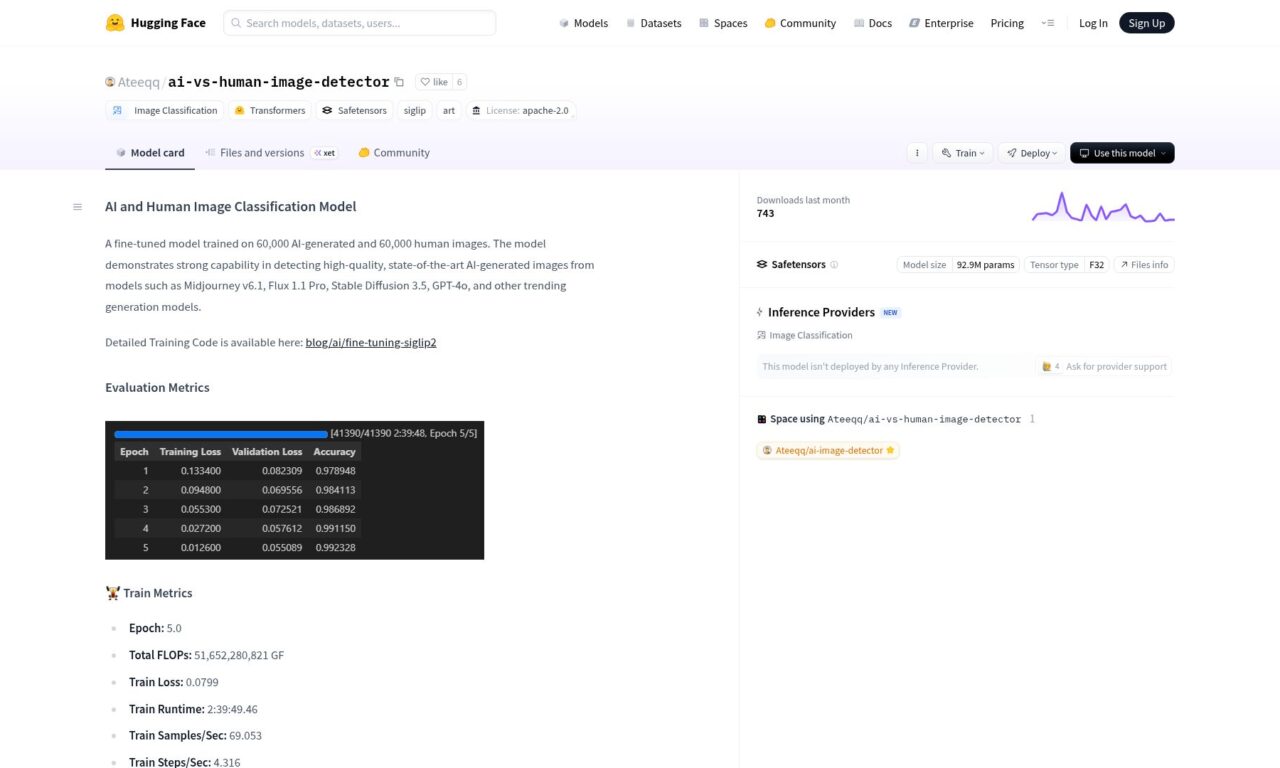This screenshot has height=768, width=1280.
Task: Select the Safetensors tag
Action: (x=354, y=110)
